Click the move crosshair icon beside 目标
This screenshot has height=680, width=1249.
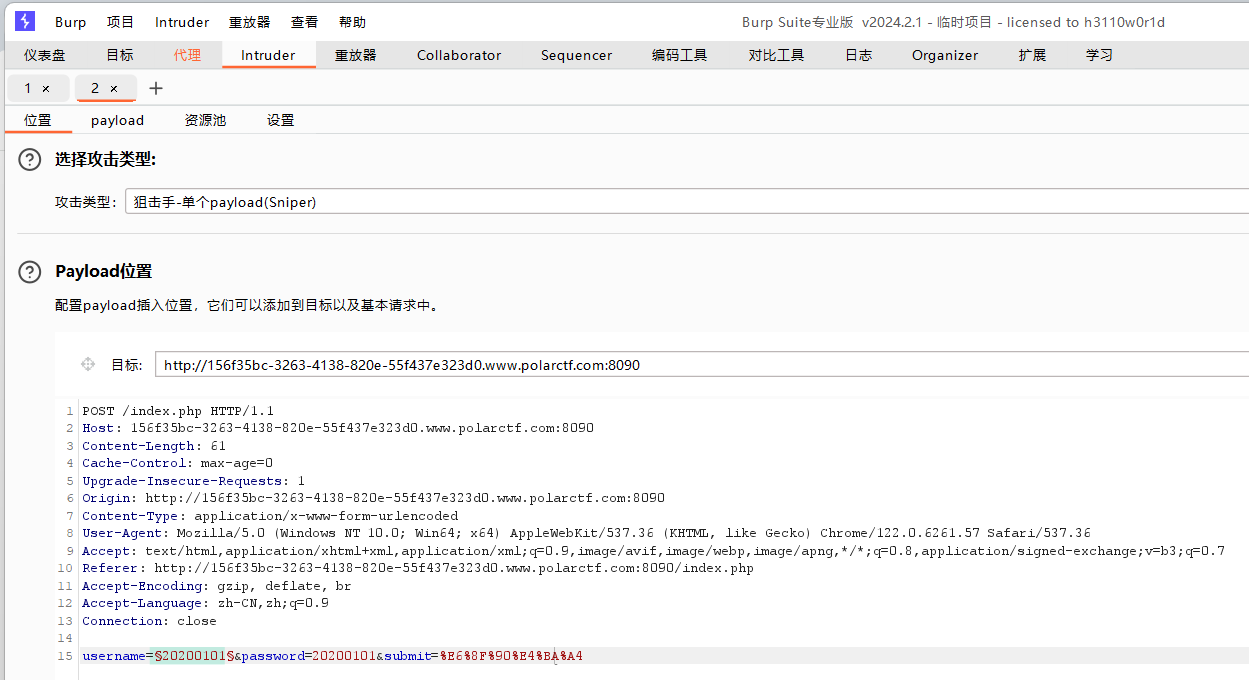point(88,365)
